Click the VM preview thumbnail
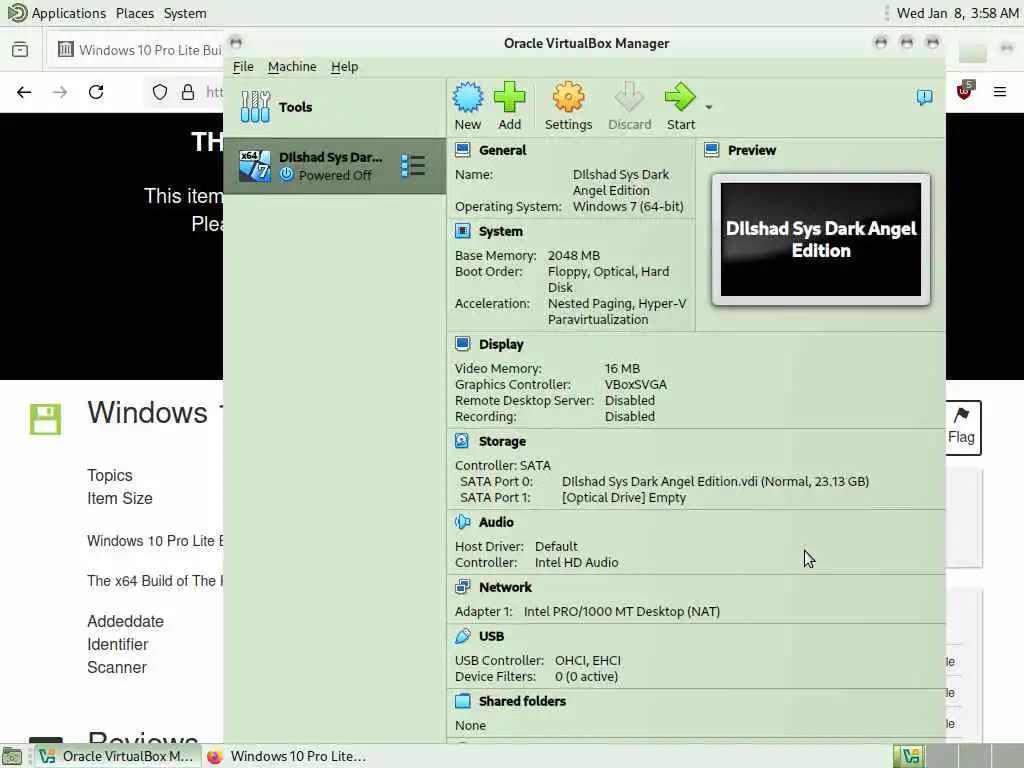 pyautogui.click(x=820, y=239)
